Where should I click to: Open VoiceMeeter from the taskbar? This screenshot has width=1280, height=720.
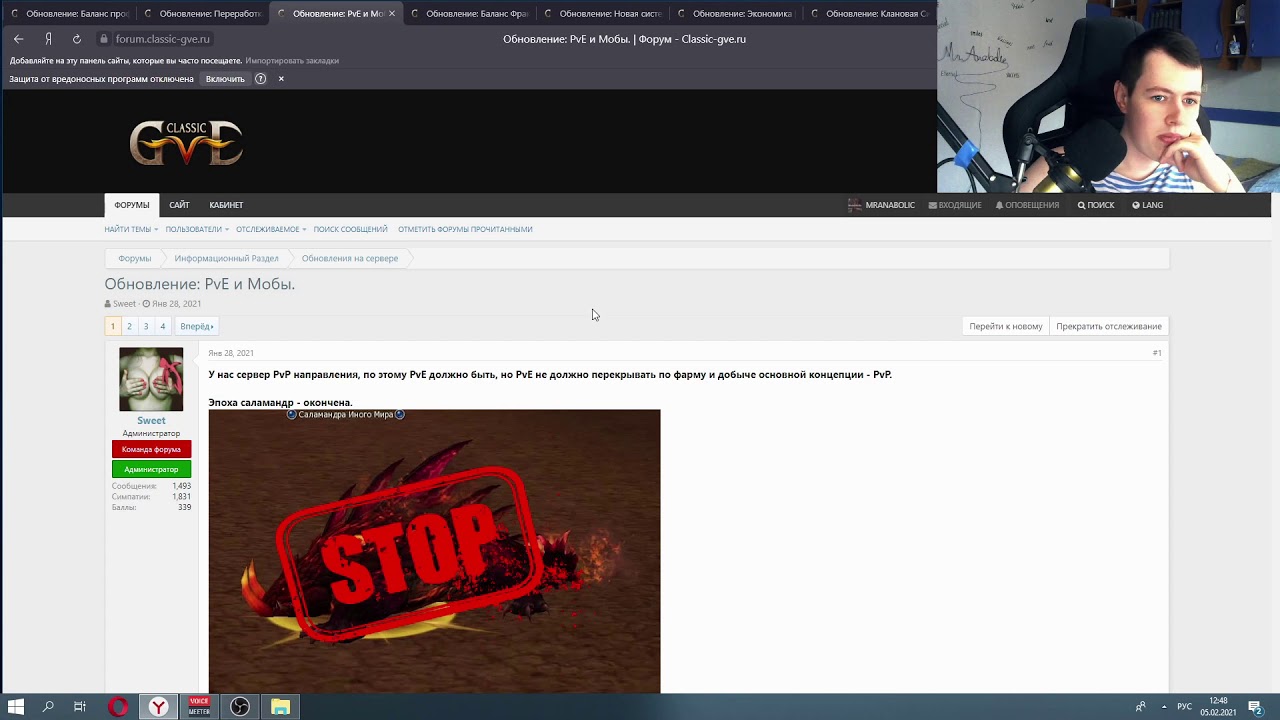click(x=199, y=707)
